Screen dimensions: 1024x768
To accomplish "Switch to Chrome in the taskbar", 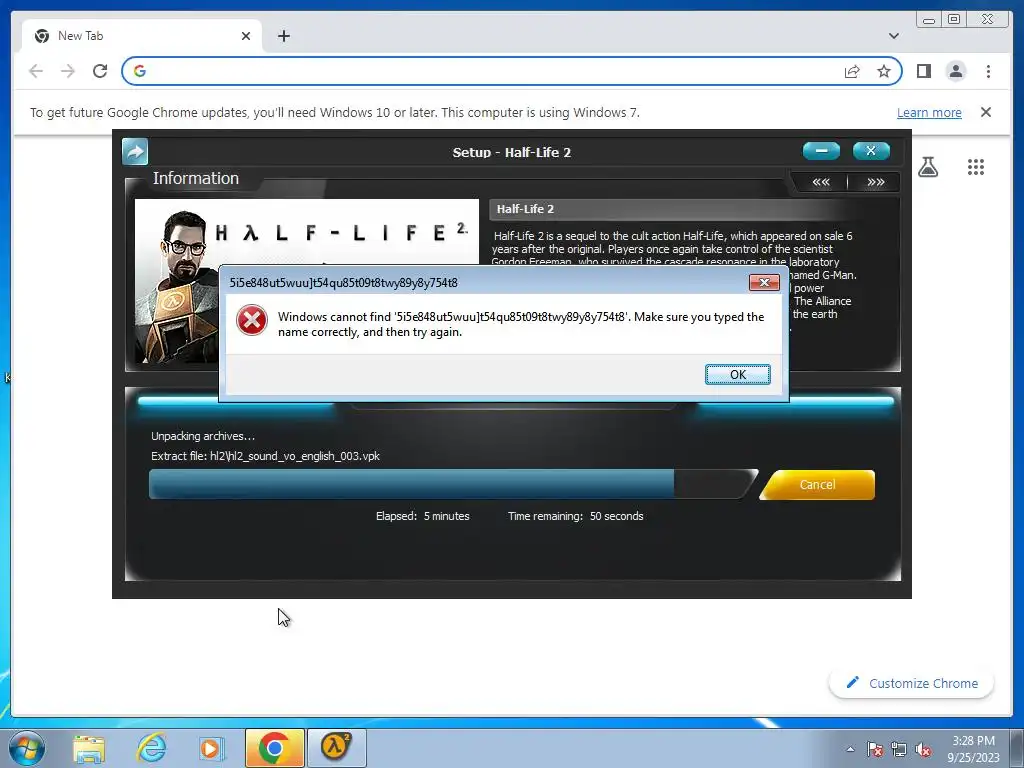I will [275, 748].
